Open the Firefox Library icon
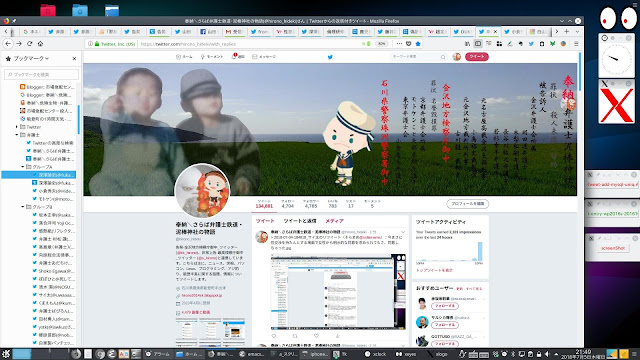This screenshot has height=360, width=640. pyautogui.click(x=467, y=44)
